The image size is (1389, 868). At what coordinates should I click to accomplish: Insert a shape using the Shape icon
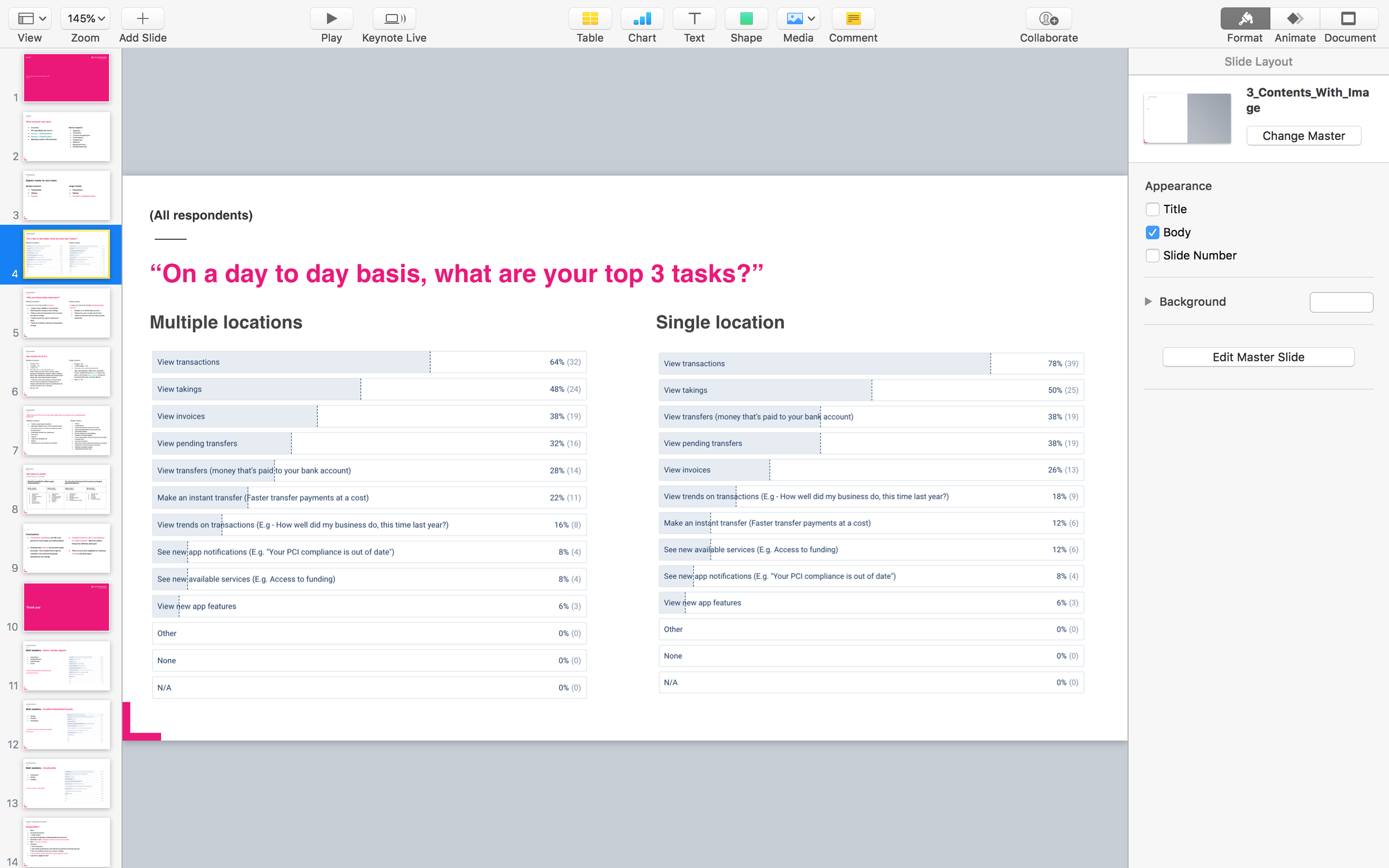point(746,19)
